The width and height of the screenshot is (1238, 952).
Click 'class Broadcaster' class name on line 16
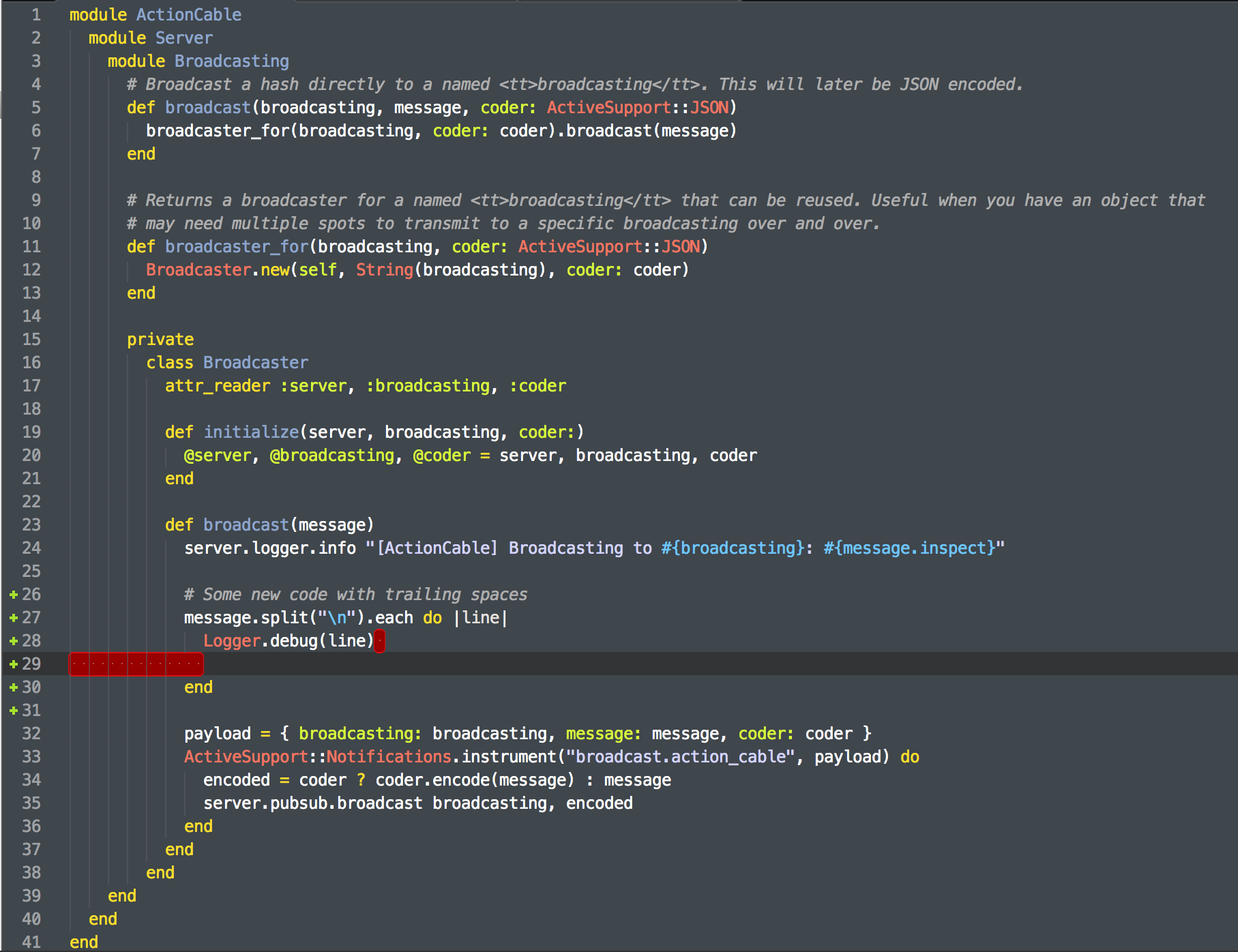pyautogui.click(x=256, y=363)
